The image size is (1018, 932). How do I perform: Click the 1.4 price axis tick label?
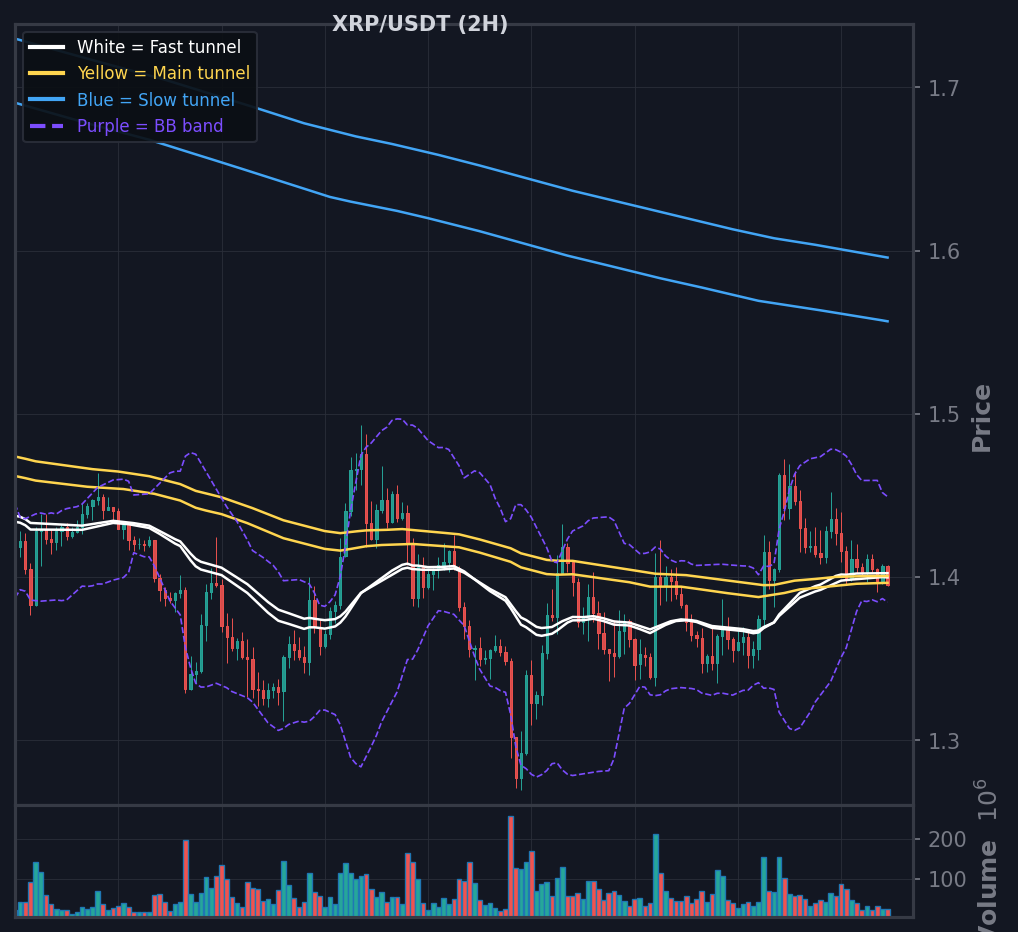click(x=943, y=578)
